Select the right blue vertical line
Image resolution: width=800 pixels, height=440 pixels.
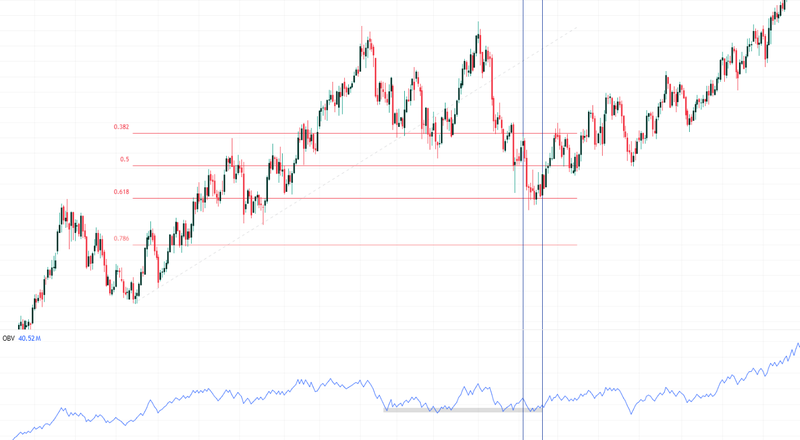[x=542, y=219]
